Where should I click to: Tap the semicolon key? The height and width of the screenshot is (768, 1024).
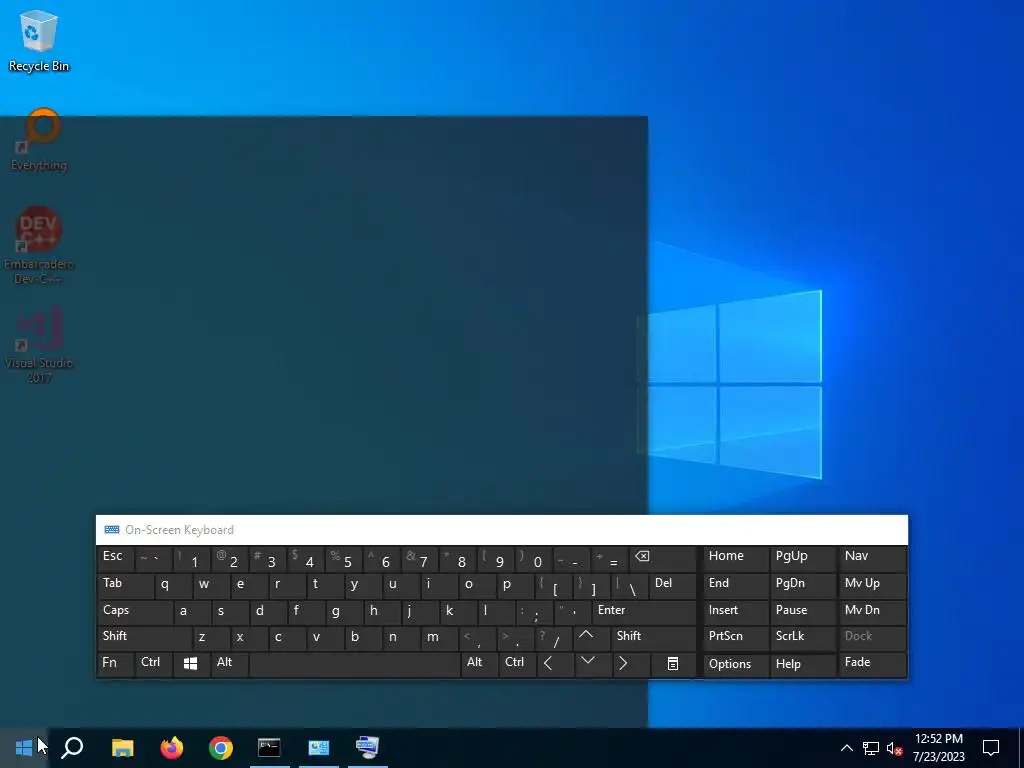pos(534,612)
